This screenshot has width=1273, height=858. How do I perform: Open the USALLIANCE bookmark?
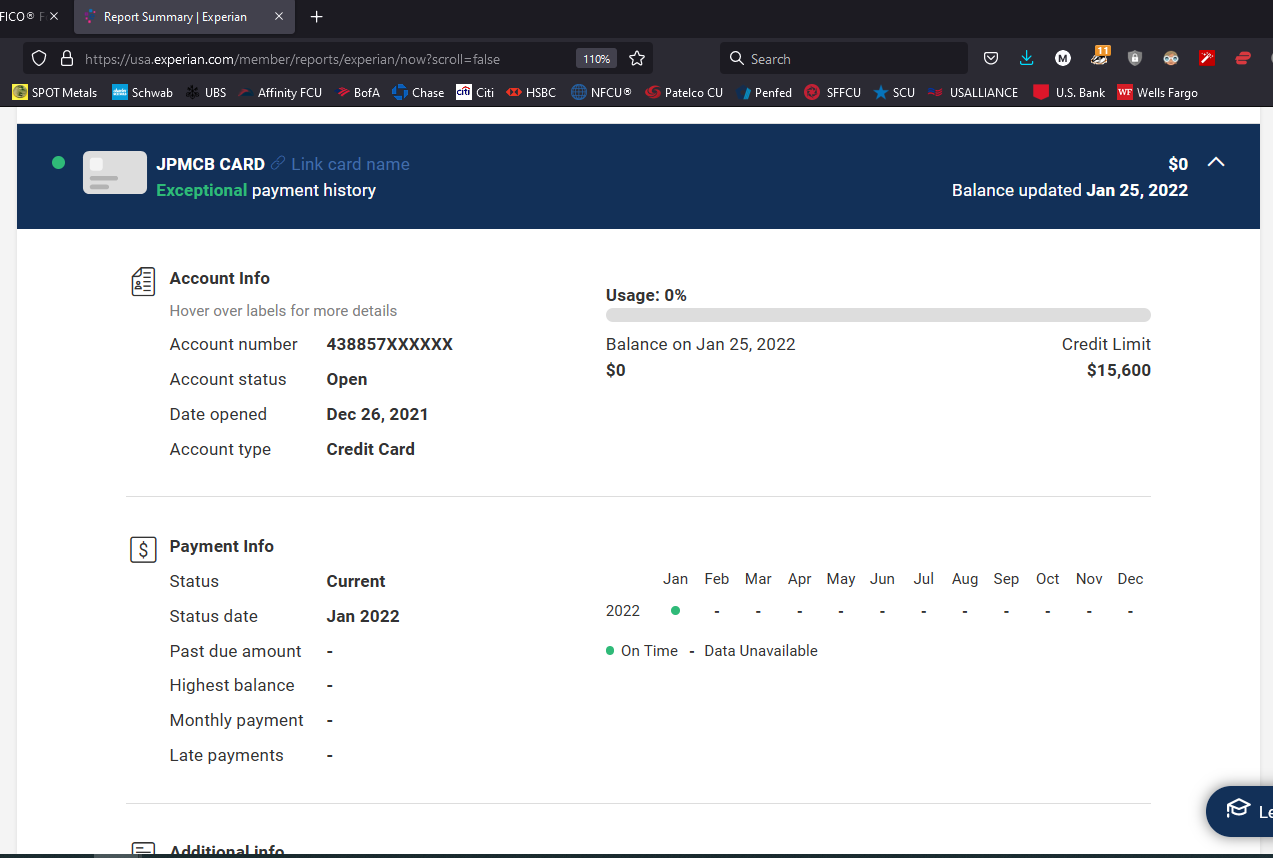tap(973, 92)
